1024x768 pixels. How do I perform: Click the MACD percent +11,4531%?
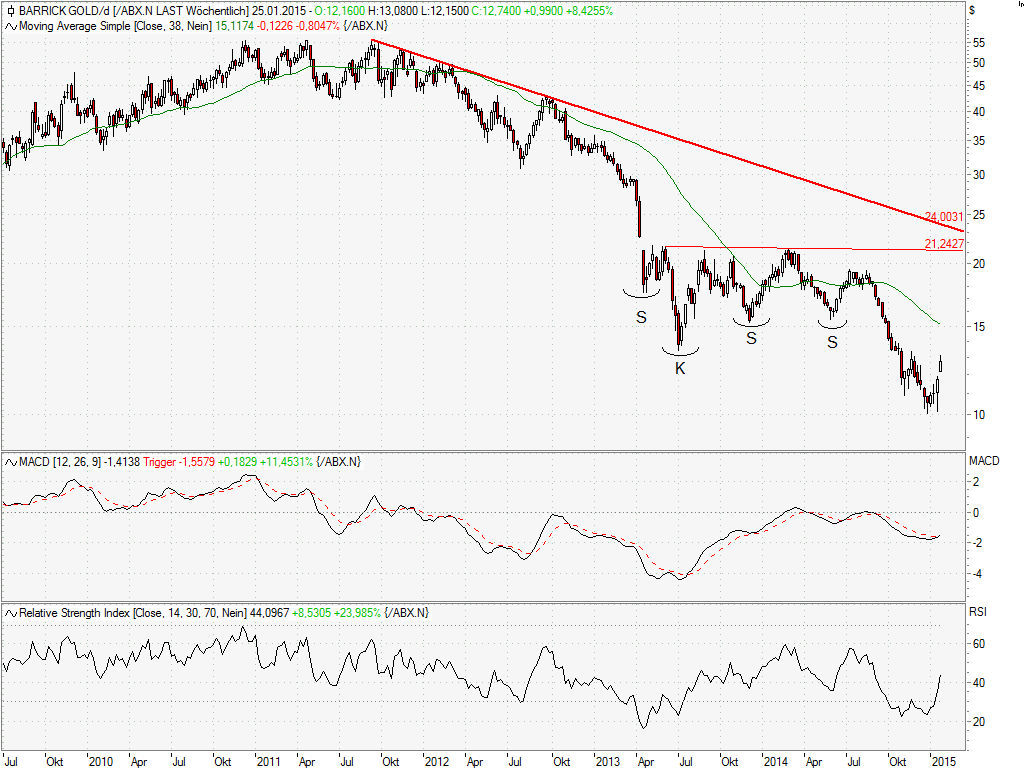coord(287,462)
